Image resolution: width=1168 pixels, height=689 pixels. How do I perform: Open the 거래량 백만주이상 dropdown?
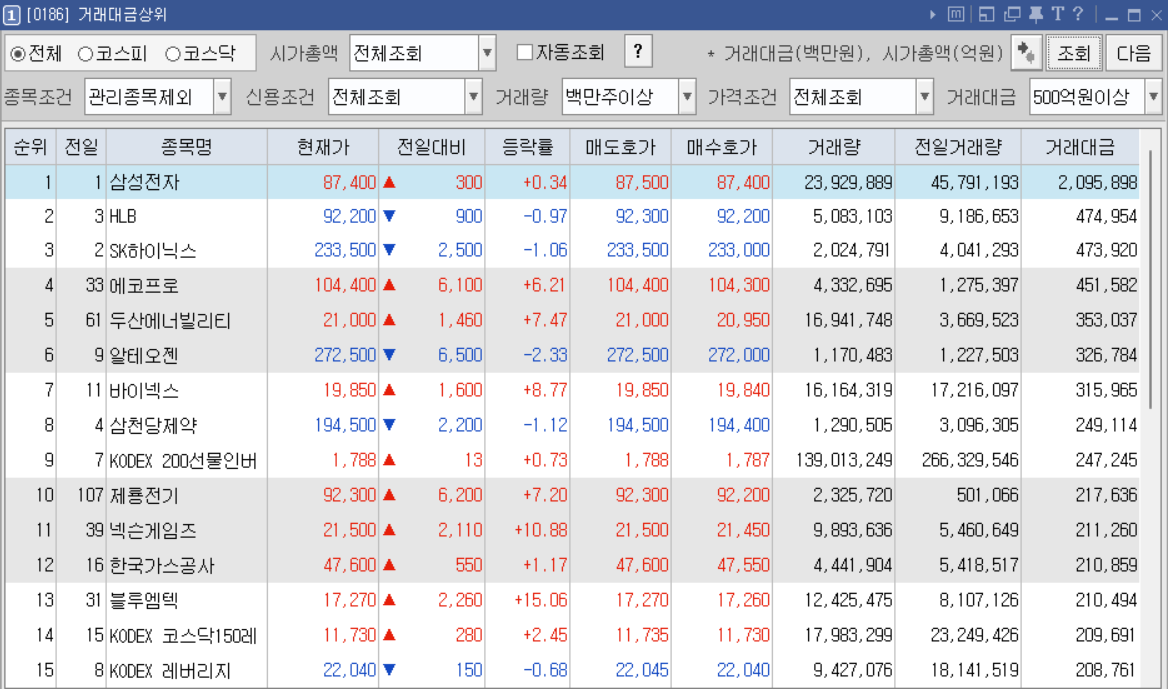pos(687,97)
